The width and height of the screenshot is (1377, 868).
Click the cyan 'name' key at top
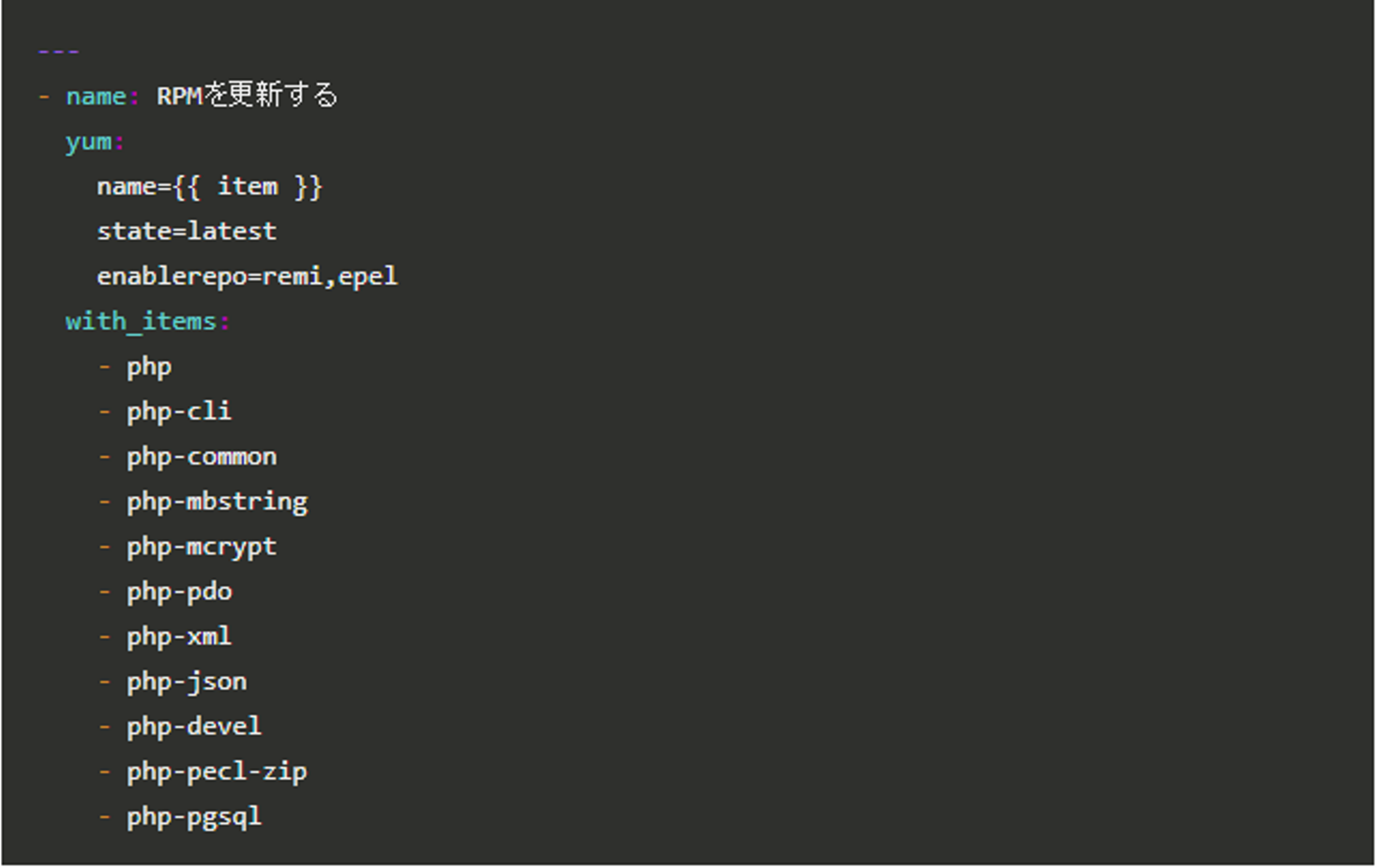click(96, 97)
